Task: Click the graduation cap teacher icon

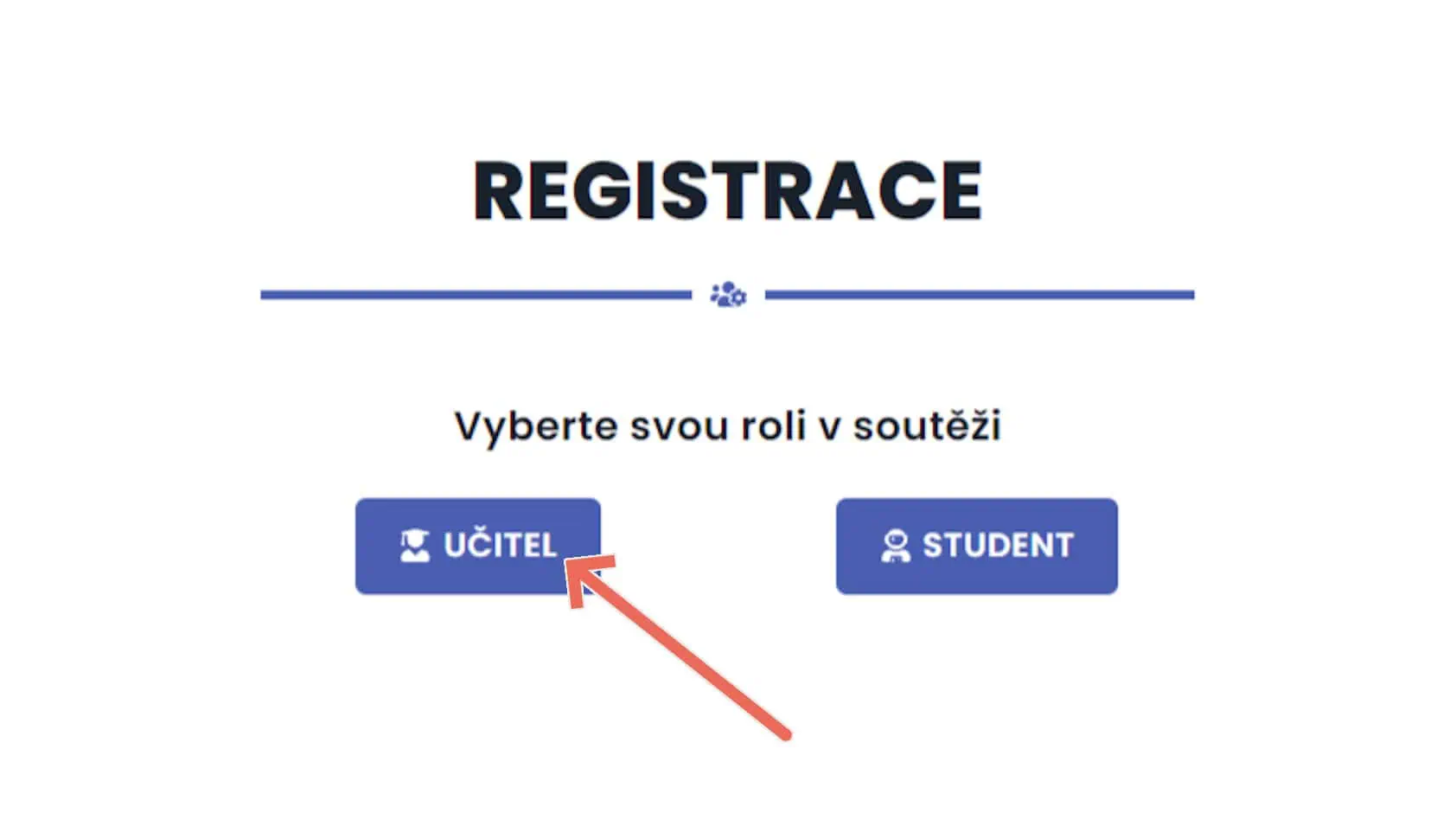Action: point(415,546)
